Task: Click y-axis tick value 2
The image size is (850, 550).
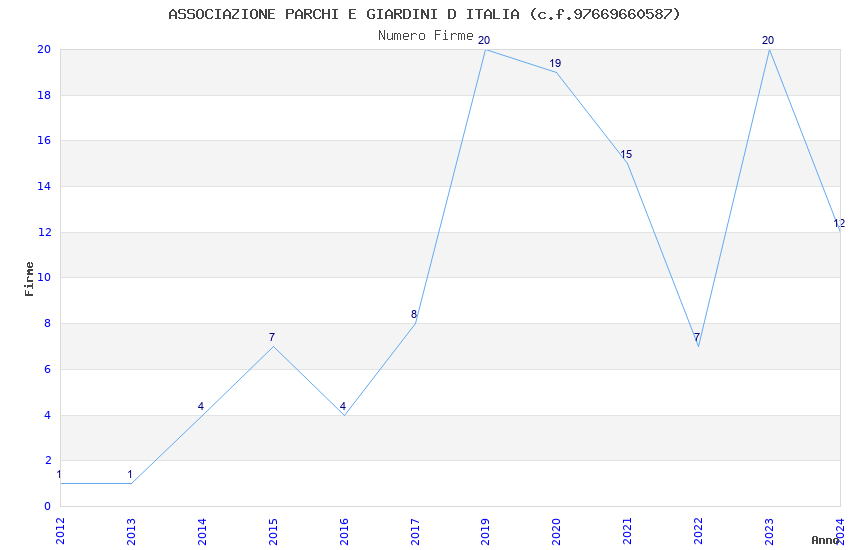Action: click(48, 460)
